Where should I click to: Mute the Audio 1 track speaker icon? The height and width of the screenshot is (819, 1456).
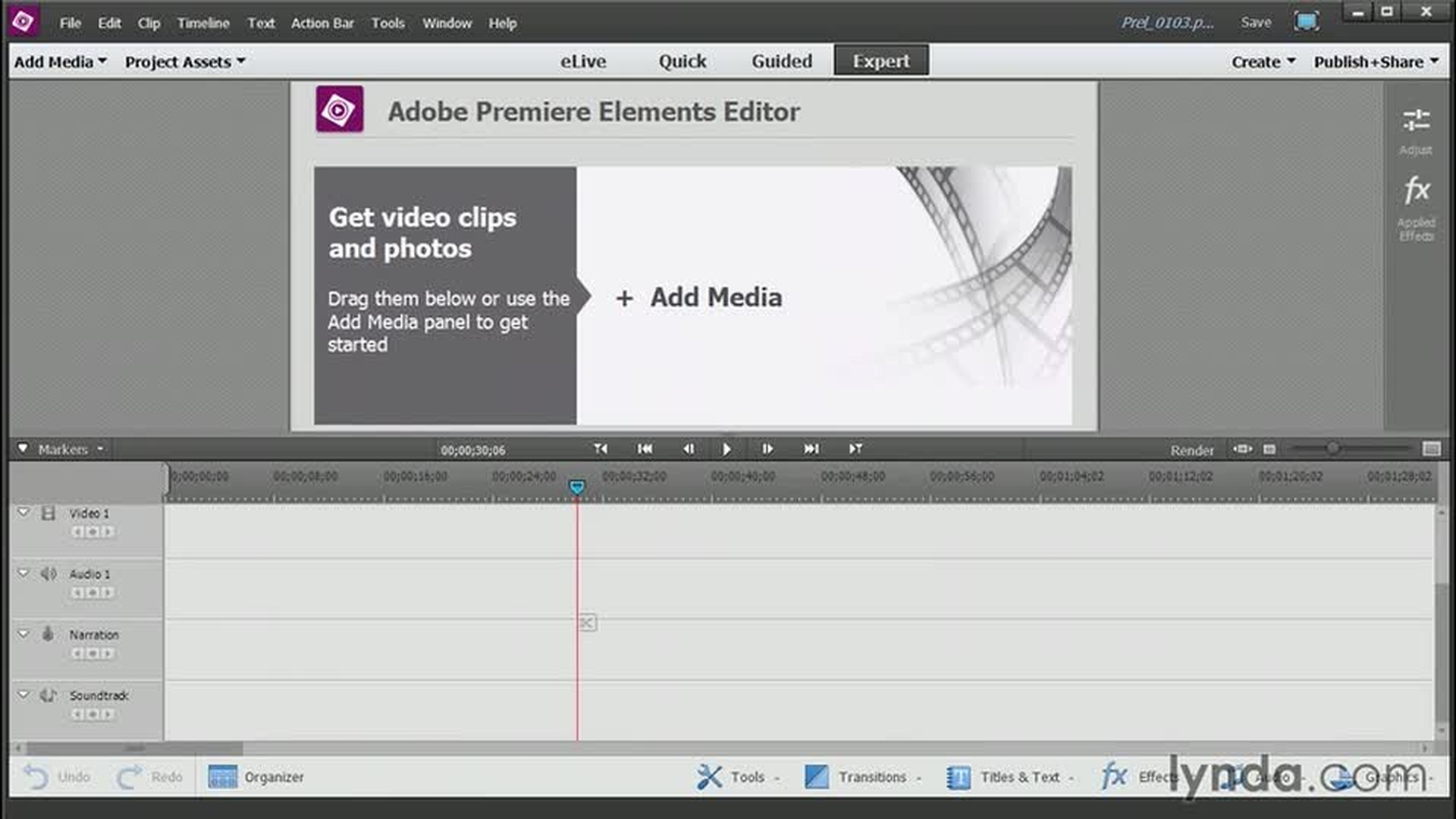pyautogui.click(x=49, y=574)
